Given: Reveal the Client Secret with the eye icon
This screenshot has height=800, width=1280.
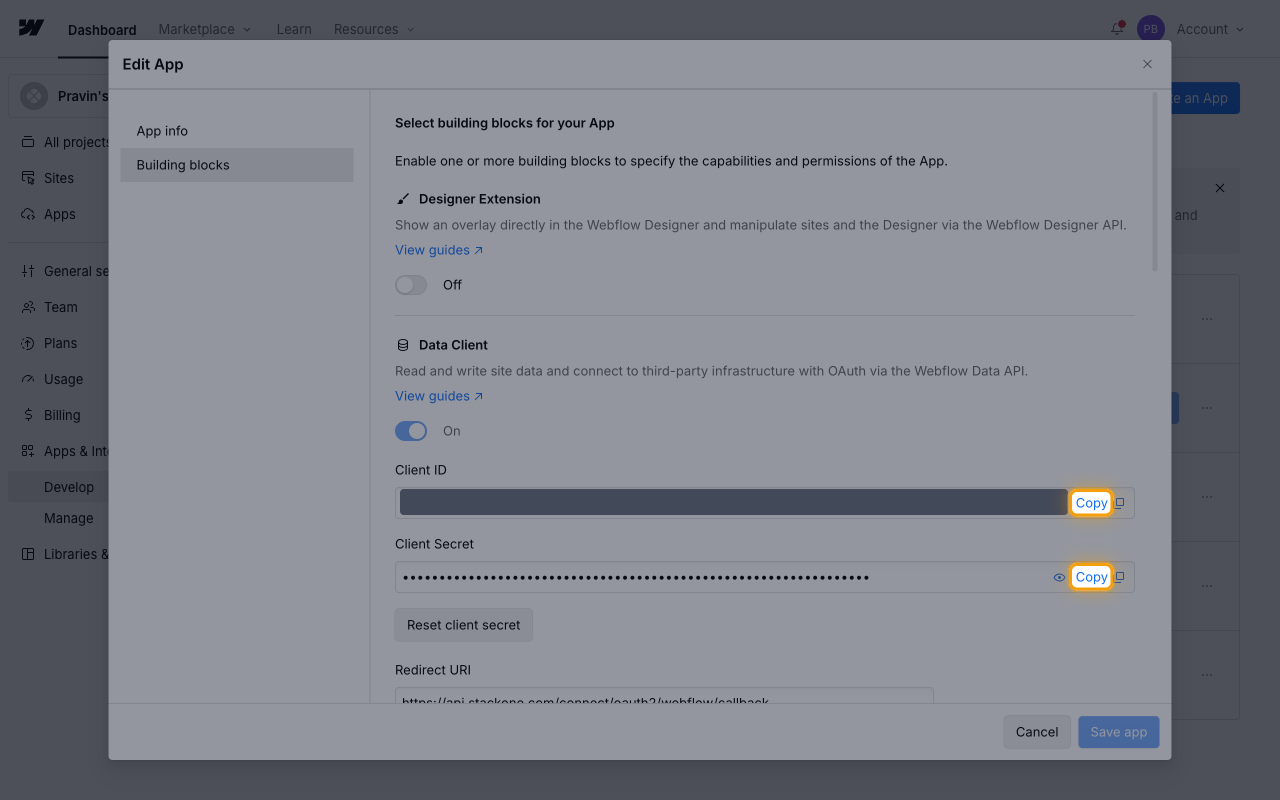Looking at the screenshot, I should click(1059, 577).
